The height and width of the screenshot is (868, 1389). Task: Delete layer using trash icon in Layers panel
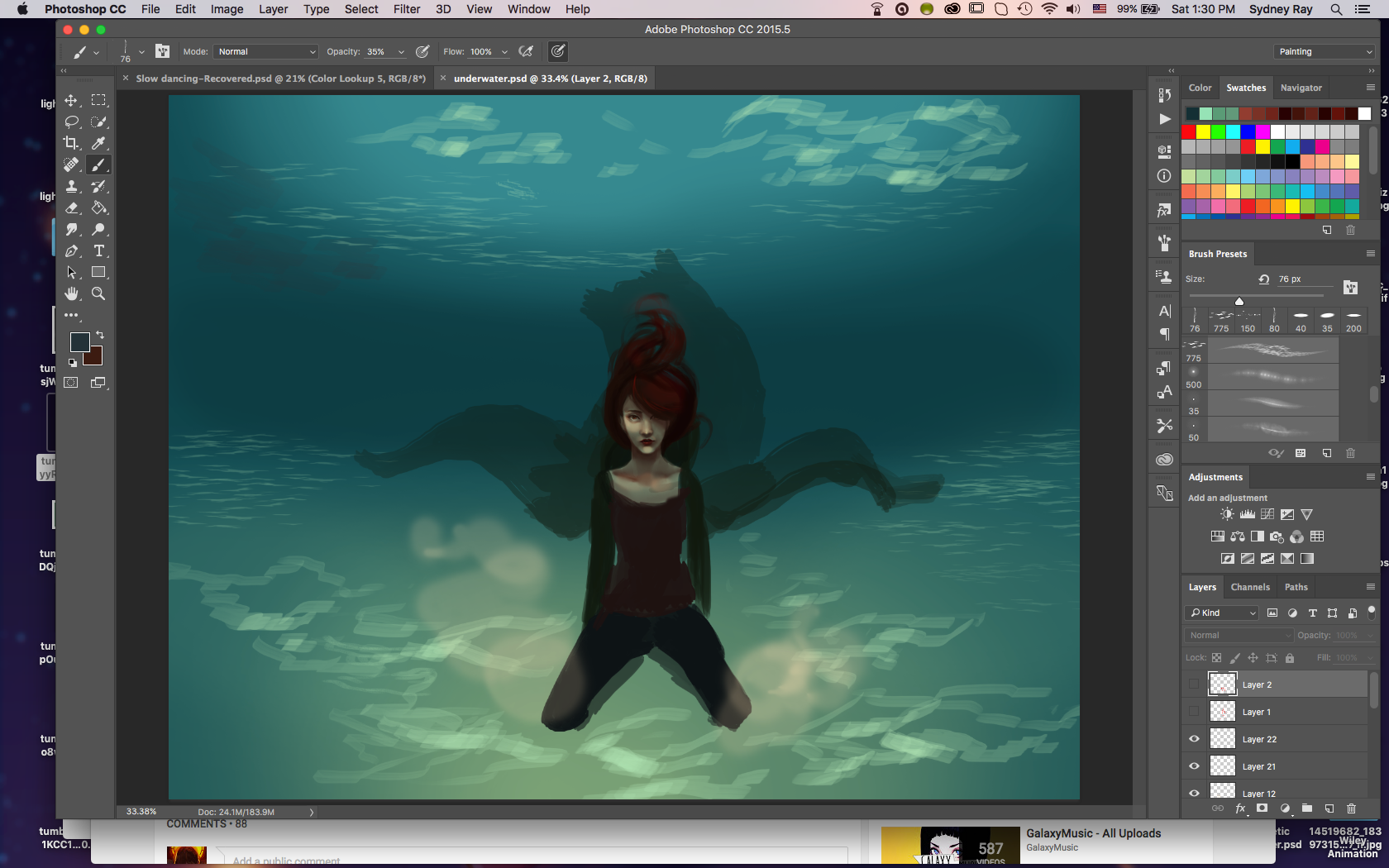point(1352,808)
